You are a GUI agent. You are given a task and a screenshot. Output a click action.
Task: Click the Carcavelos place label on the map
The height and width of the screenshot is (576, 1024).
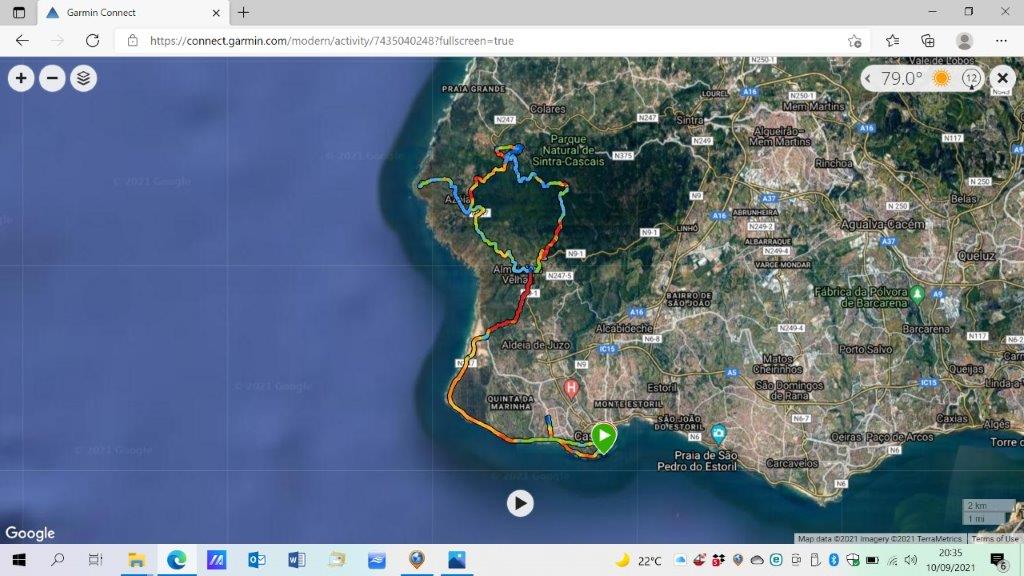[x=792, y=463]
